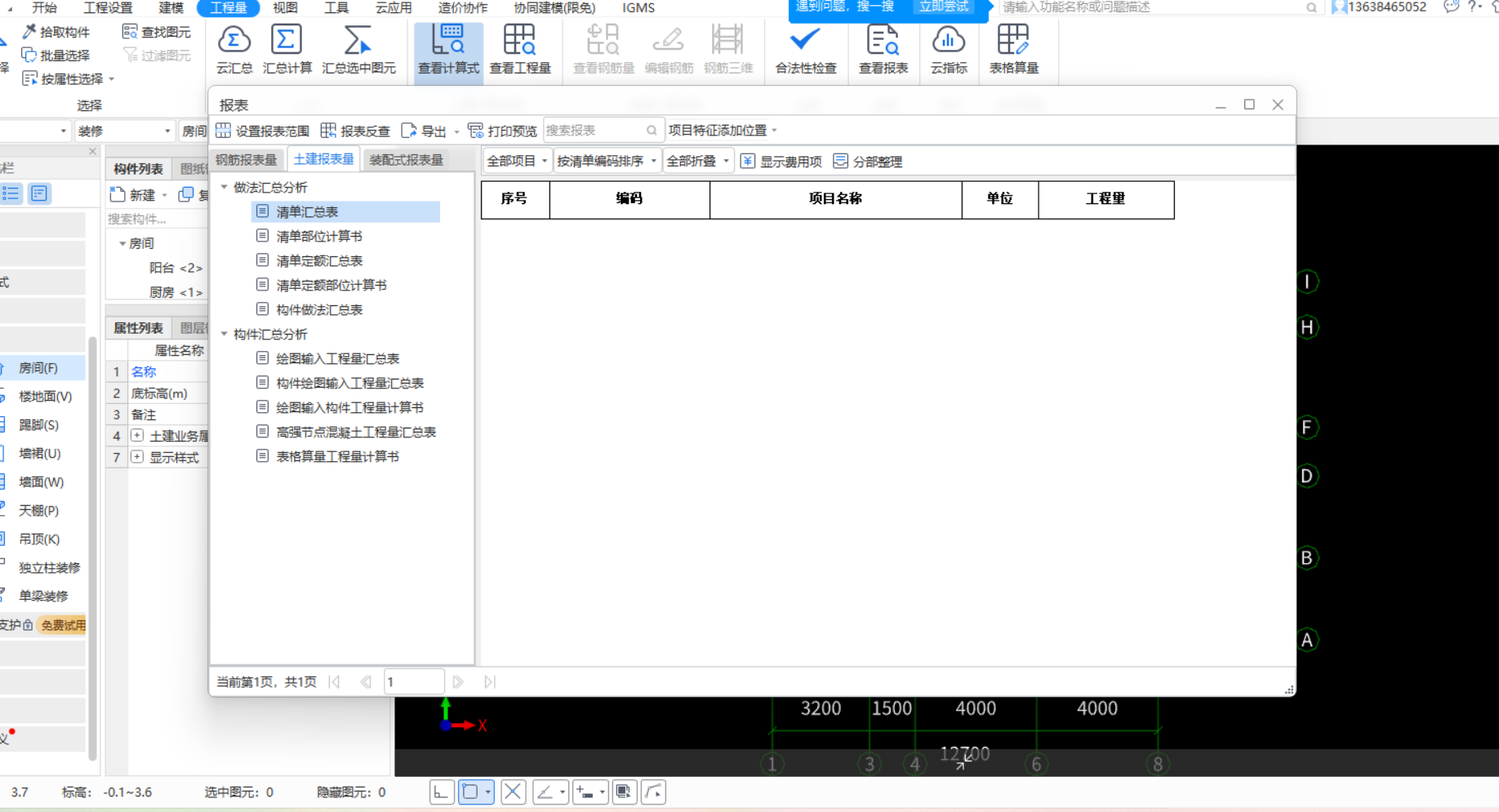Screen dimensions: 1499x812
Task: Open 全部项目 dropdown
Action: coord(517,162)
